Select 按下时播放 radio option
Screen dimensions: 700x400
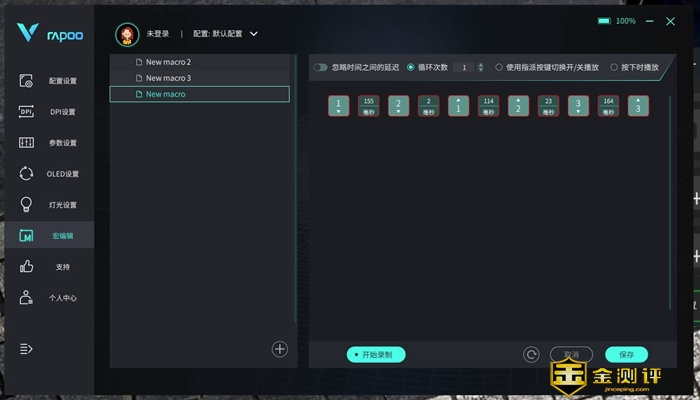tap(614, 68)
